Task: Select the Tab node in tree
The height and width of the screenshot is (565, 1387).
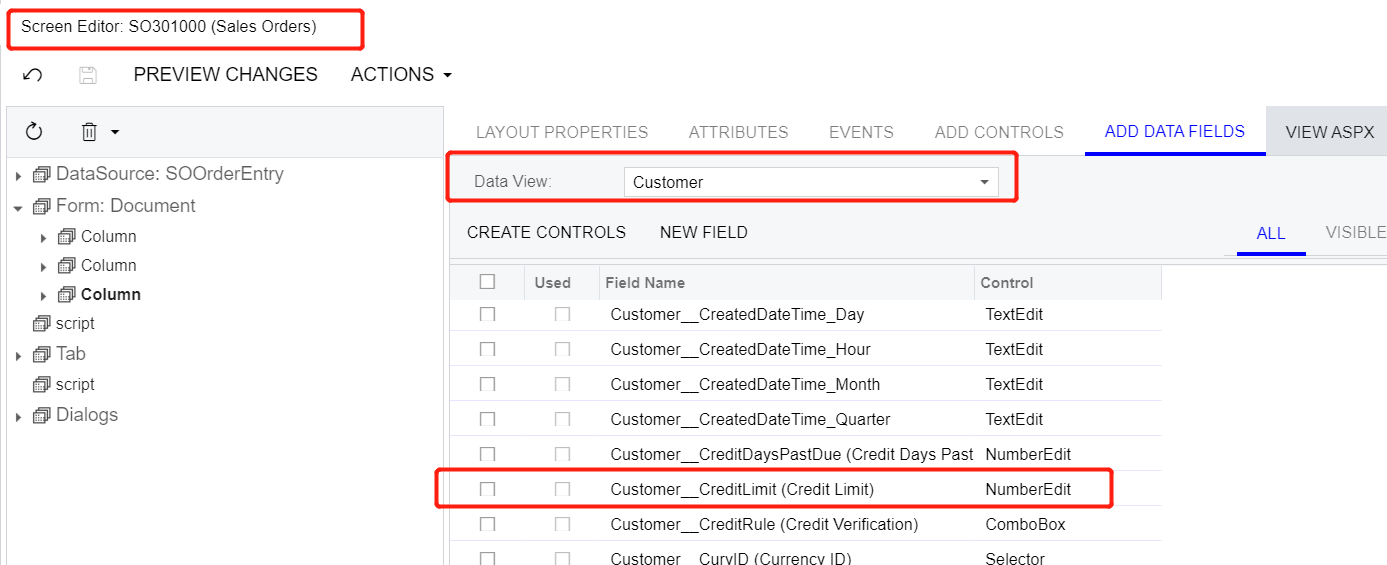Action: [71, 354]
